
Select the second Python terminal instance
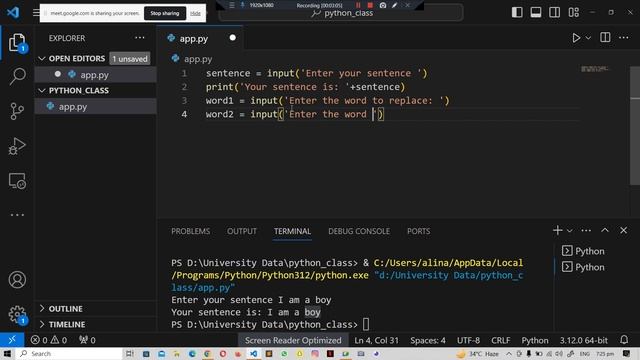[583, 267]
